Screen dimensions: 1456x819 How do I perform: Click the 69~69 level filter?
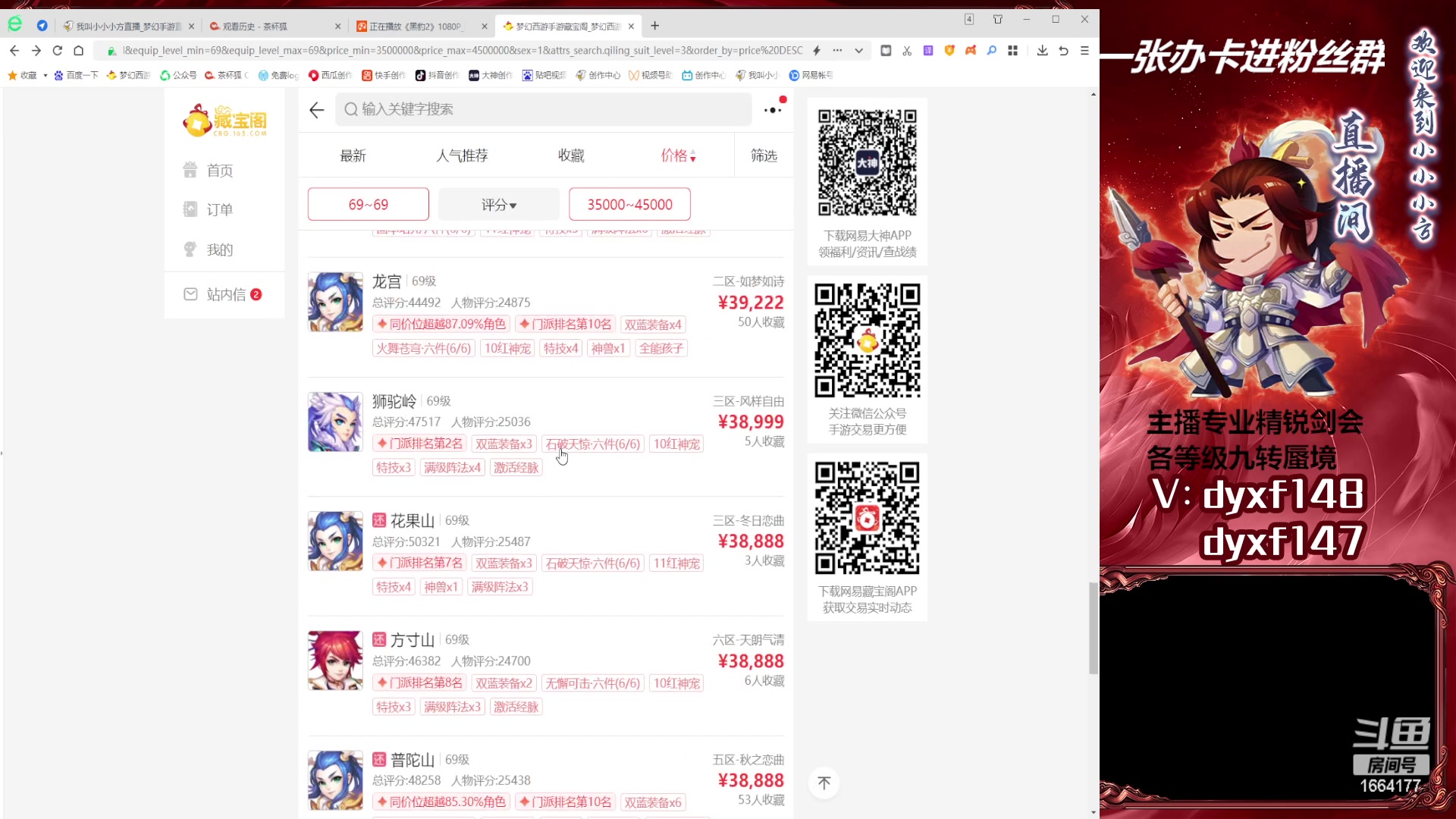pos(369,204)
